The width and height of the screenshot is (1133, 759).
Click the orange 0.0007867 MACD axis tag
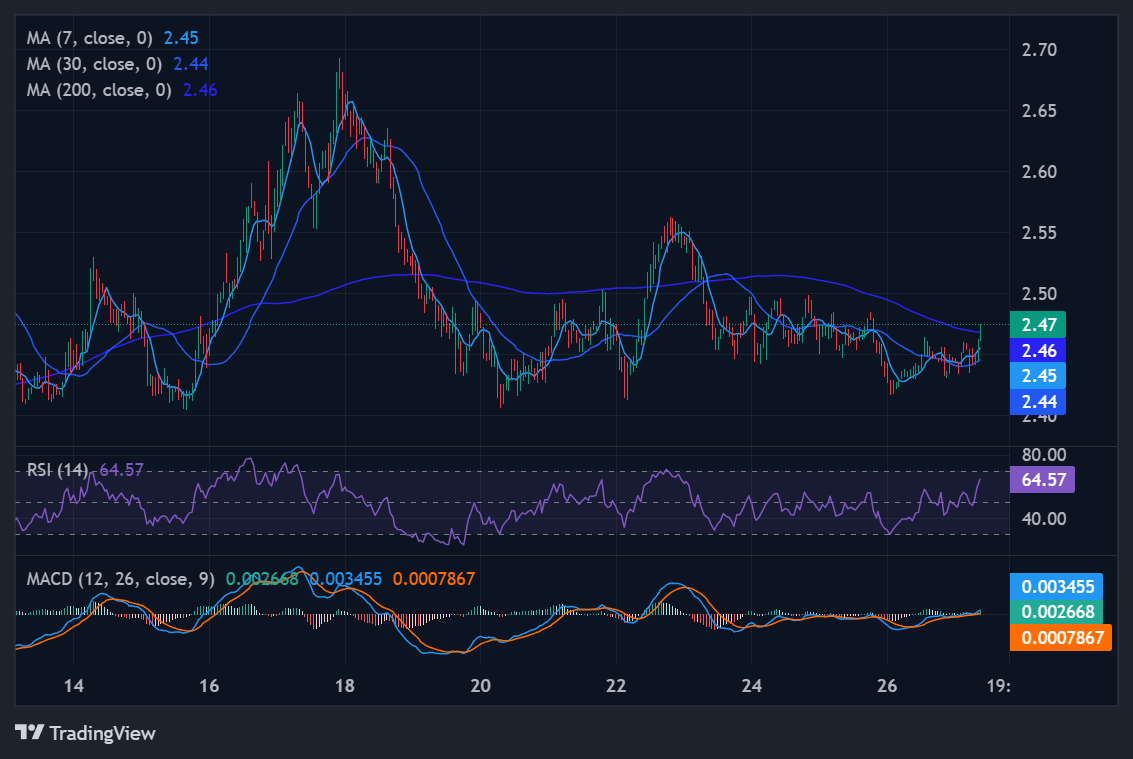[1060, 638]
